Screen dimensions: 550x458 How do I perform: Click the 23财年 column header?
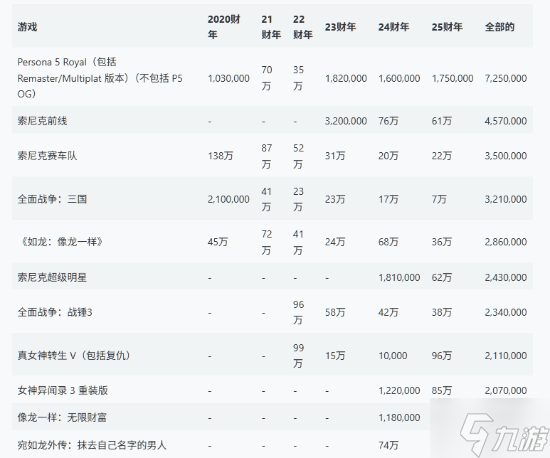click(x=340, y=27)
